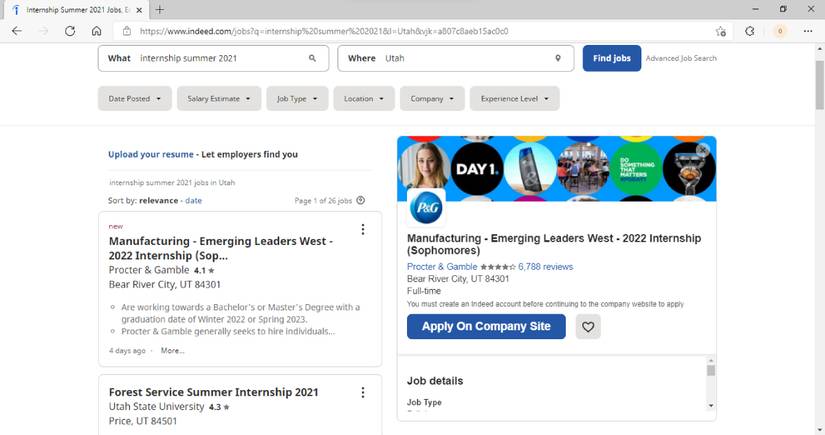
Task: Open options menu for Manufacturing job card
Action: click(x=363, y=229)
